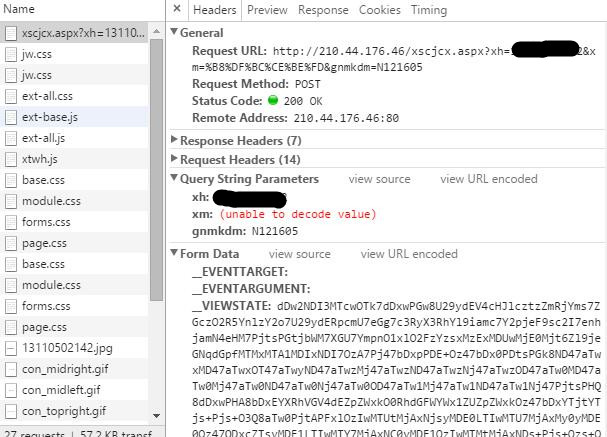
Task: Select the ext-base.js request
Action: pos(74,117)
